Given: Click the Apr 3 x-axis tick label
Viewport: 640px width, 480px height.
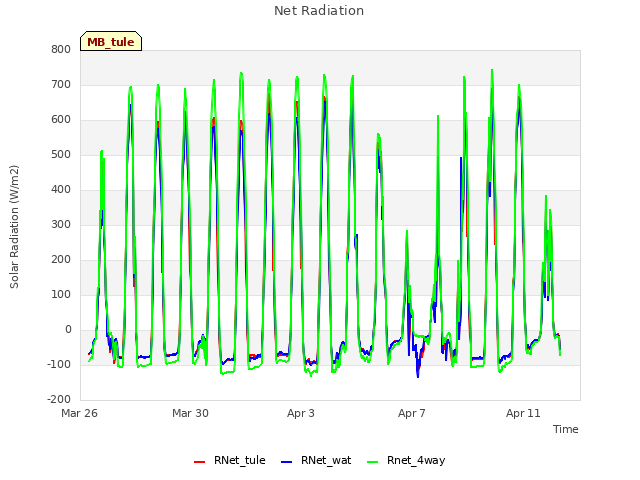Looking at the screenshot, I should [301, 413].
